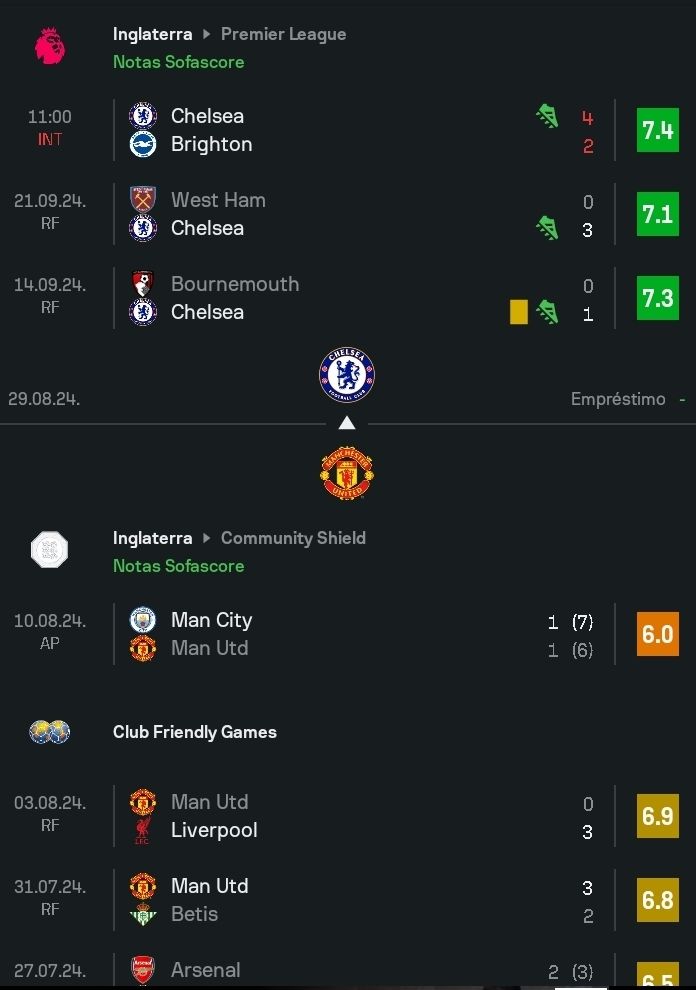
Task: Click the Community Shield competition icon
Action: coord(49,550)
